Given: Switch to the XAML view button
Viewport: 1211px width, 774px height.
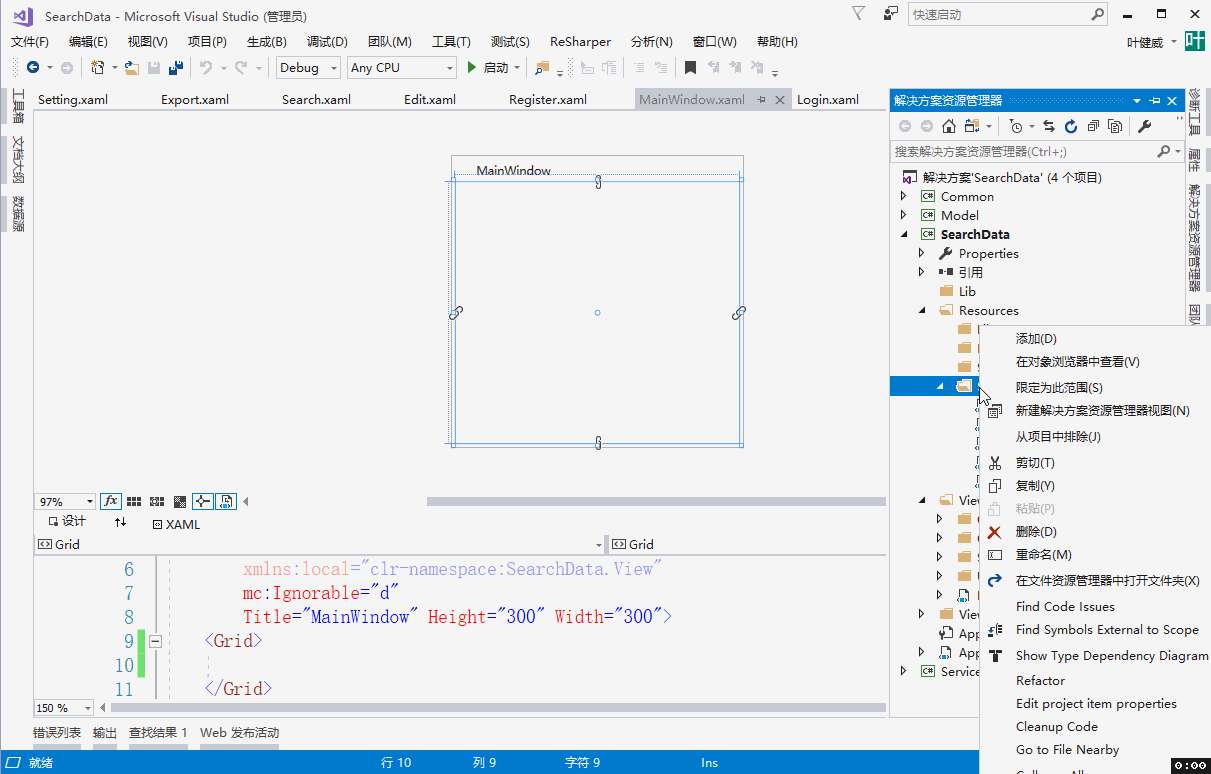Looking at the screenshot, I should pyautogui.click(x=176, y=524).
